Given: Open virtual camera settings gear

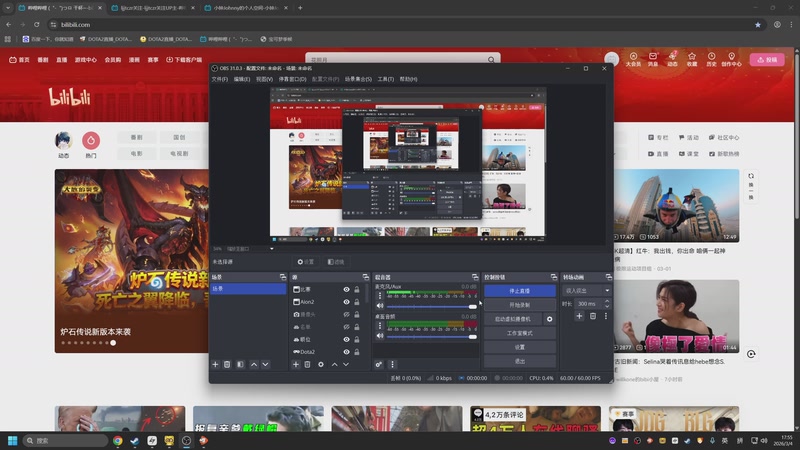Looking at the screenshot, I should [x=549, y=319].
